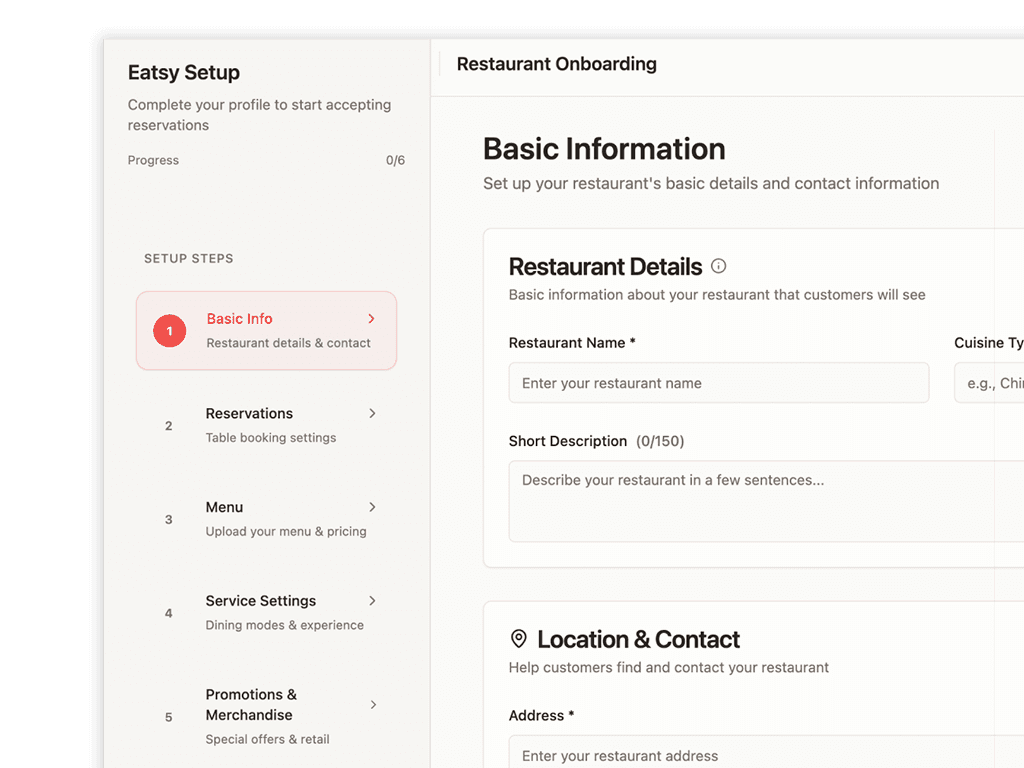Click the Dining modes & experience subtitle

(285, 625)
